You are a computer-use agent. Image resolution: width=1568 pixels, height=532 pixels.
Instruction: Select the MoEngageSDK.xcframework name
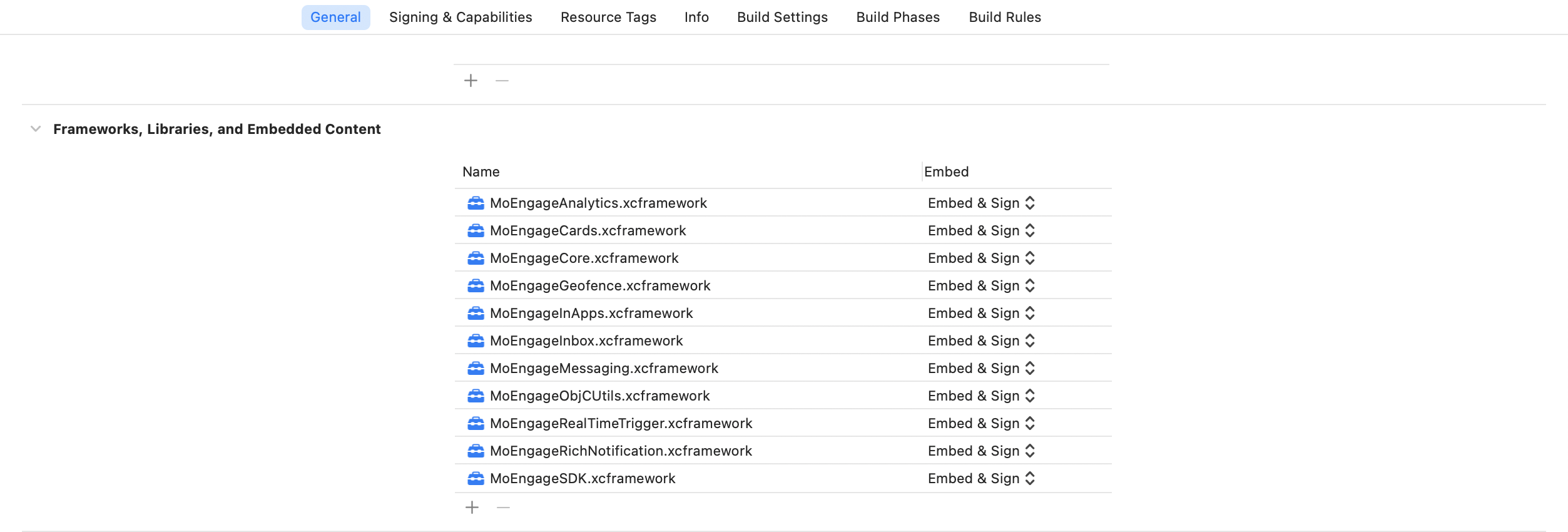coord(583,478)
